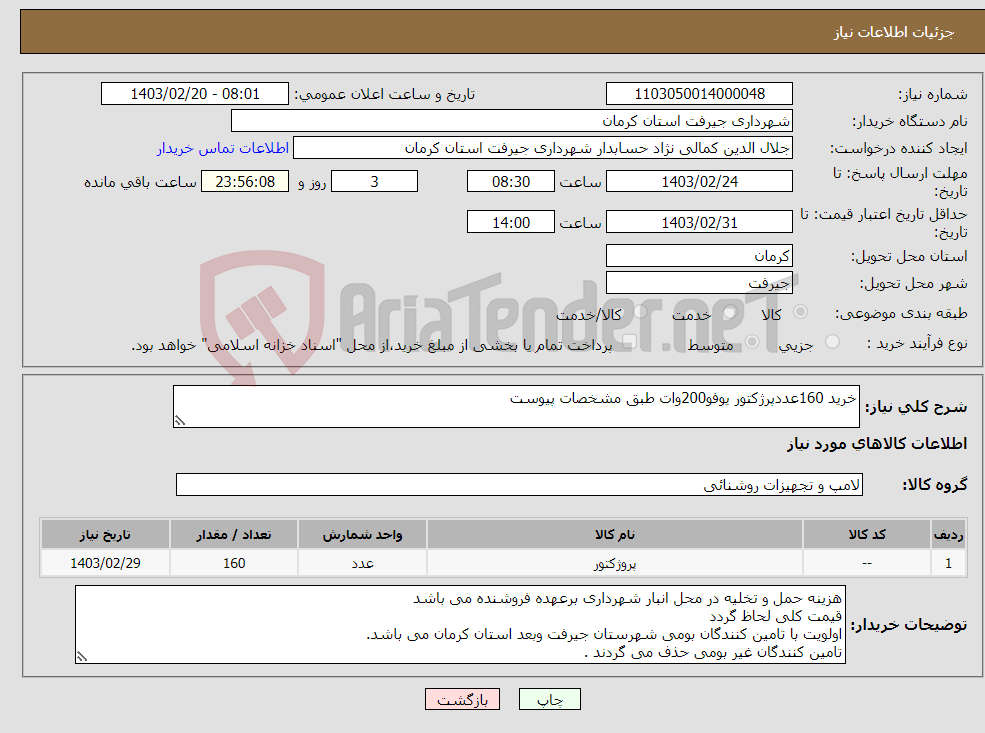Grab the description textarea resize handle
985x733 pixels.
(x=180, y=421)
